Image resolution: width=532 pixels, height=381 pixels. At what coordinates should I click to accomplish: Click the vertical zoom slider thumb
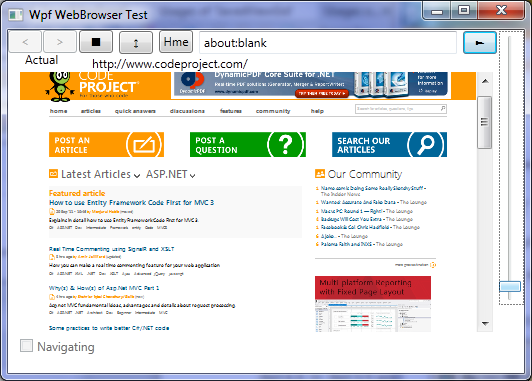click(x=510, y=286)
